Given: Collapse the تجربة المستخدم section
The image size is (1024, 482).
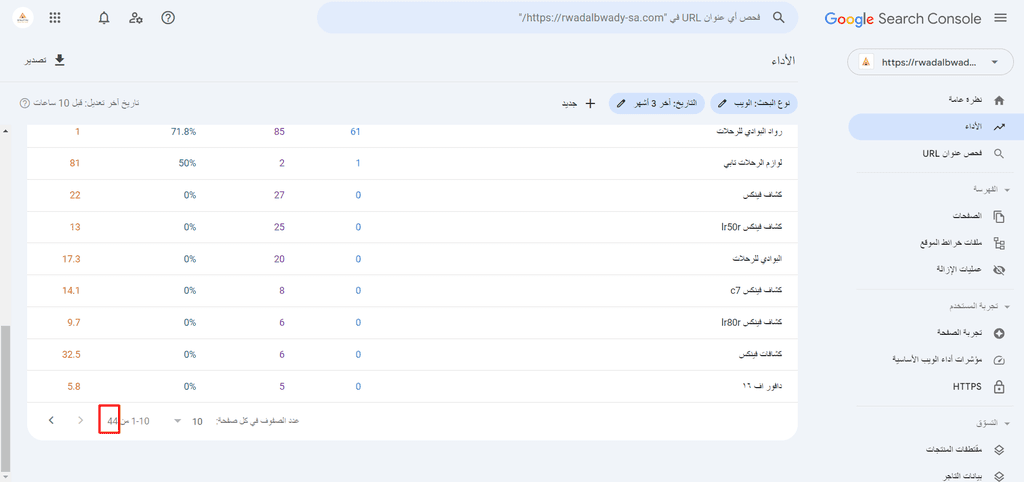Looking at the screenshot, I should [980, 306].
